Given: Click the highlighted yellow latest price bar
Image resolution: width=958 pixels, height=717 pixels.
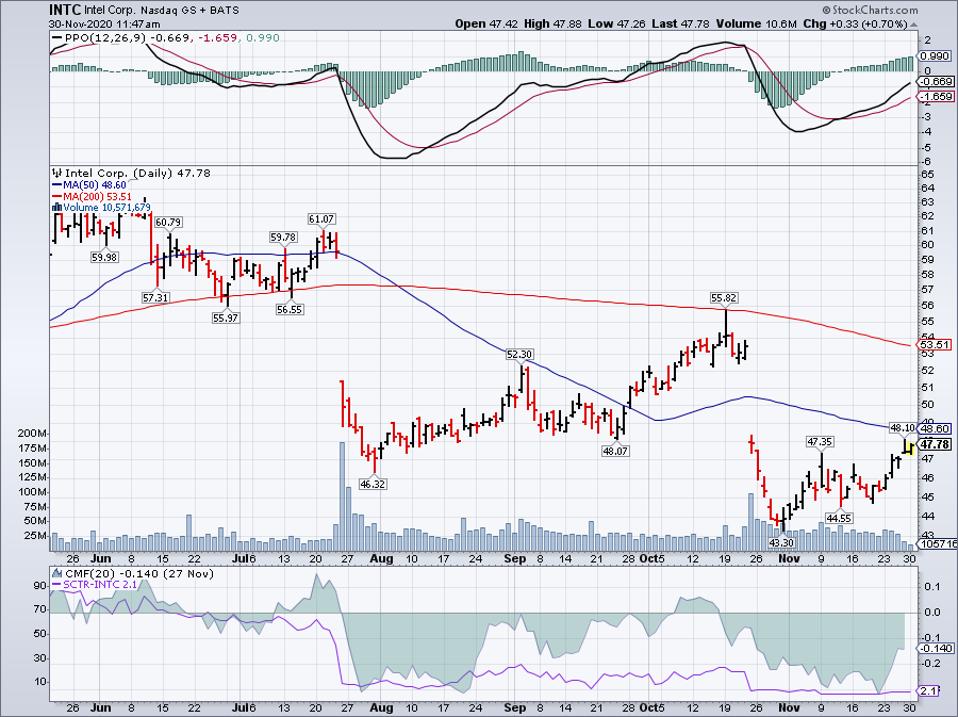Looking at the screenshot, I should (909, 448).
